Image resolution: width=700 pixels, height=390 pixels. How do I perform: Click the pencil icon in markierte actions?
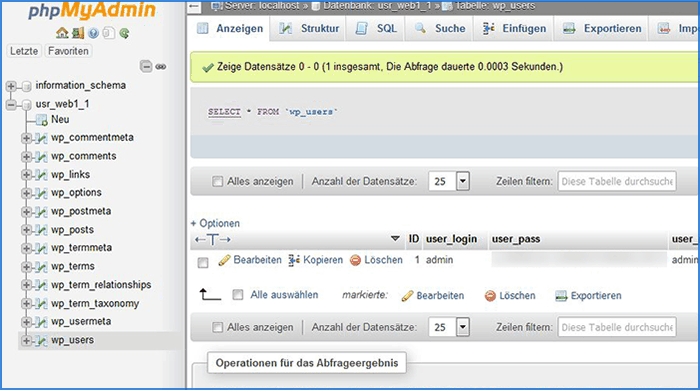pyautogui.click(x=407, y=296)
